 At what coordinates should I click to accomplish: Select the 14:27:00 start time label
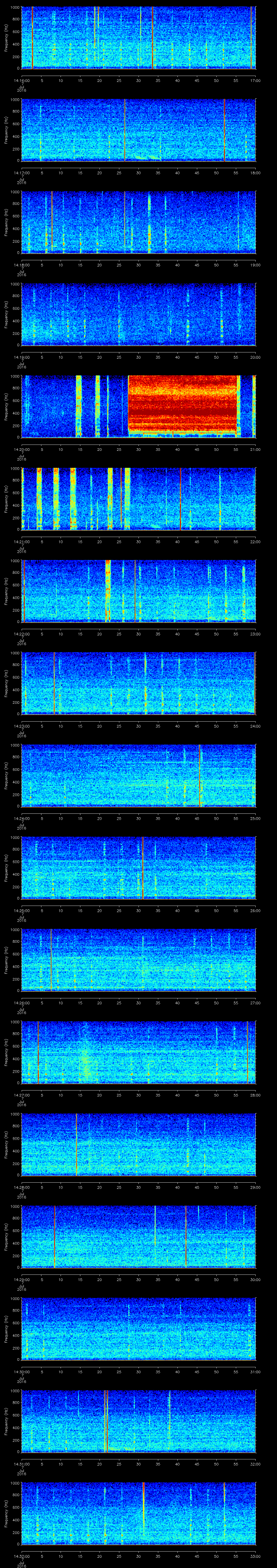click(x=21, y=1095)
